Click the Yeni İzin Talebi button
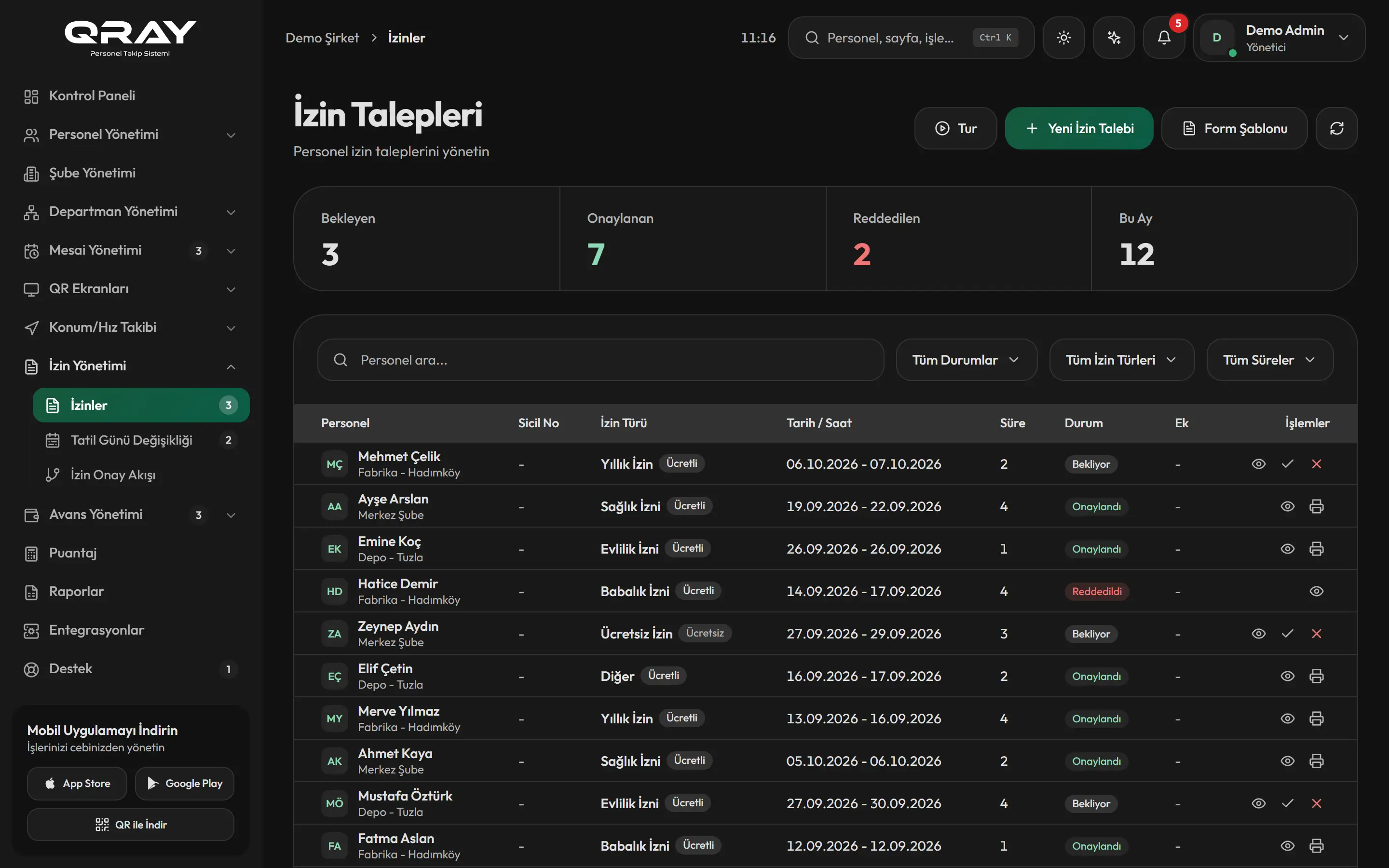1389x868 pixels. pyautogui.click(x=1079, y=128)
